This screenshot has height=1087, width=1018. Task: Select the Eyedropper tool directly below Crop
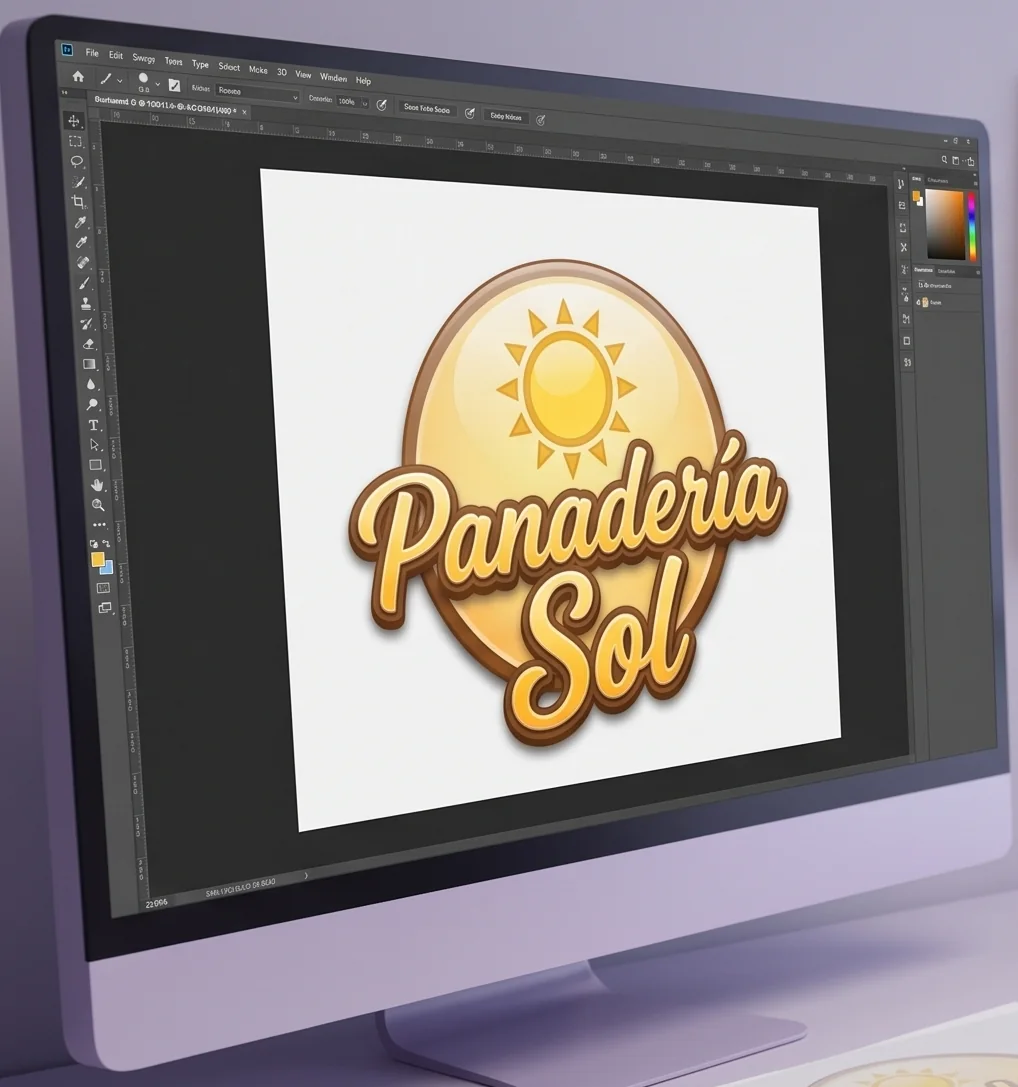point(80,223)
